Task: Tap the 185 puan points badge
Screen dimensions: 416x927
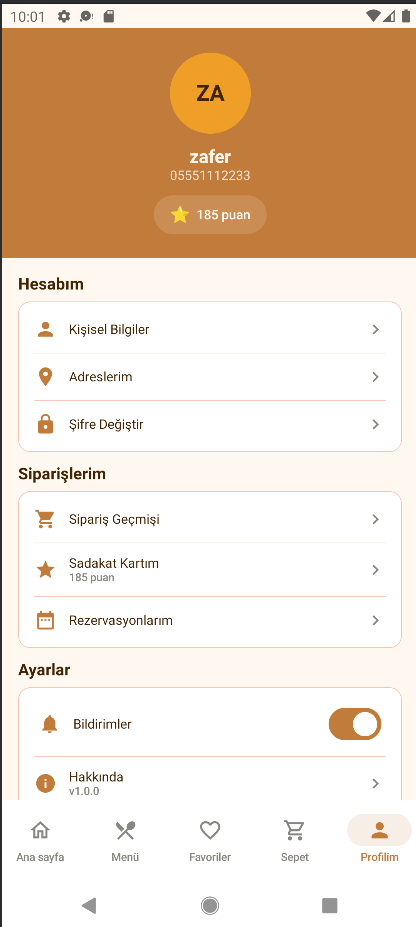Action: (x=210, y=215)
